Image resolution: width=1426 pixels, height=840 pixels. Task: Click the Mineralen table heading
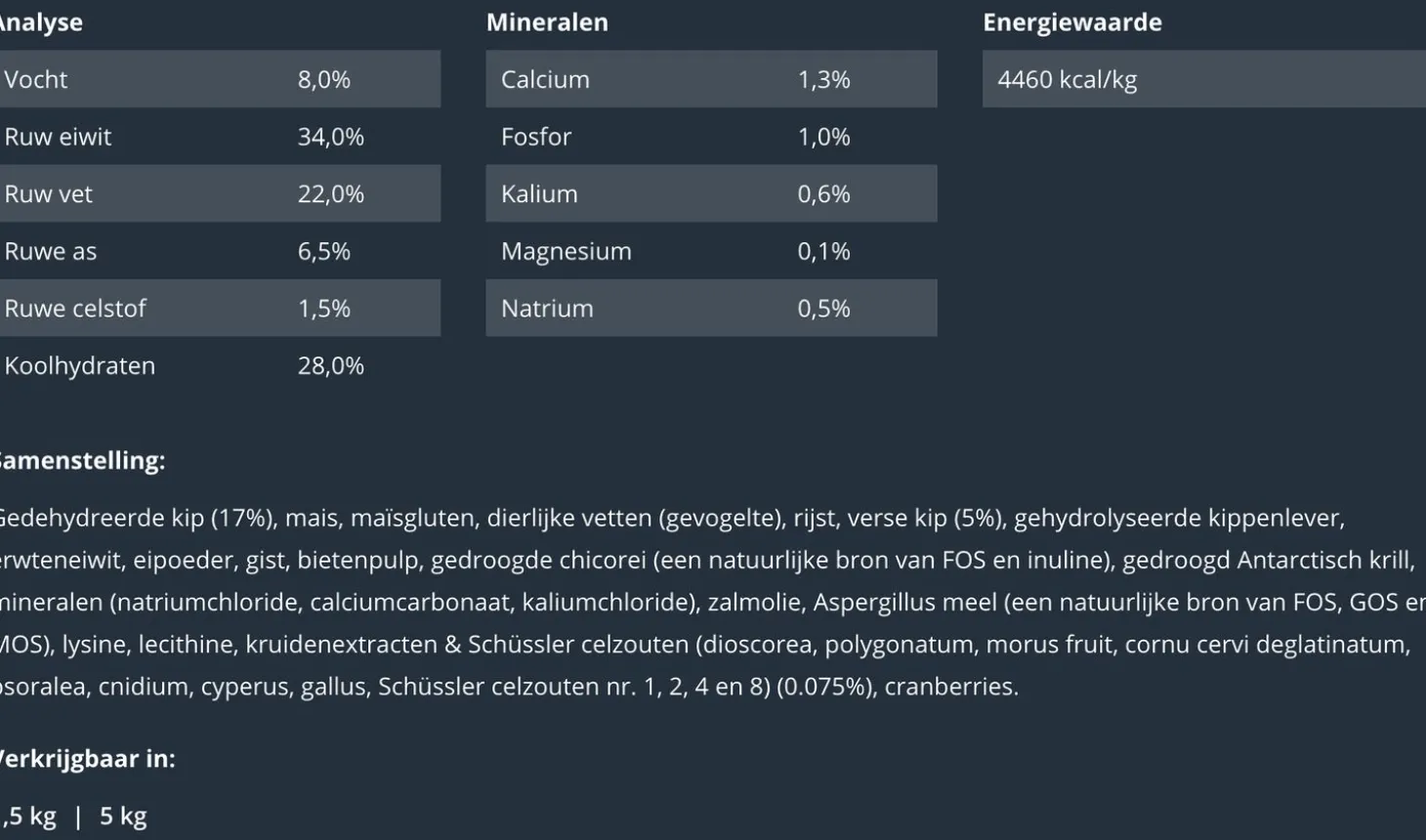[x=547, y=22]
